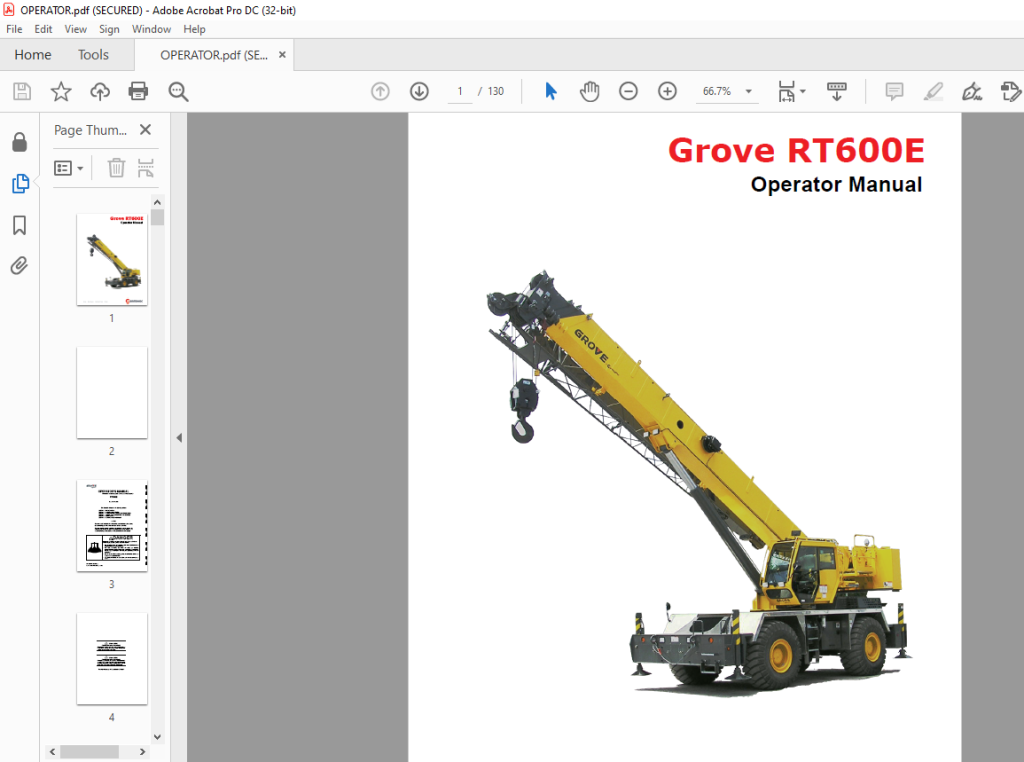
Task: Click the page number input field
Action: [460, 91]
